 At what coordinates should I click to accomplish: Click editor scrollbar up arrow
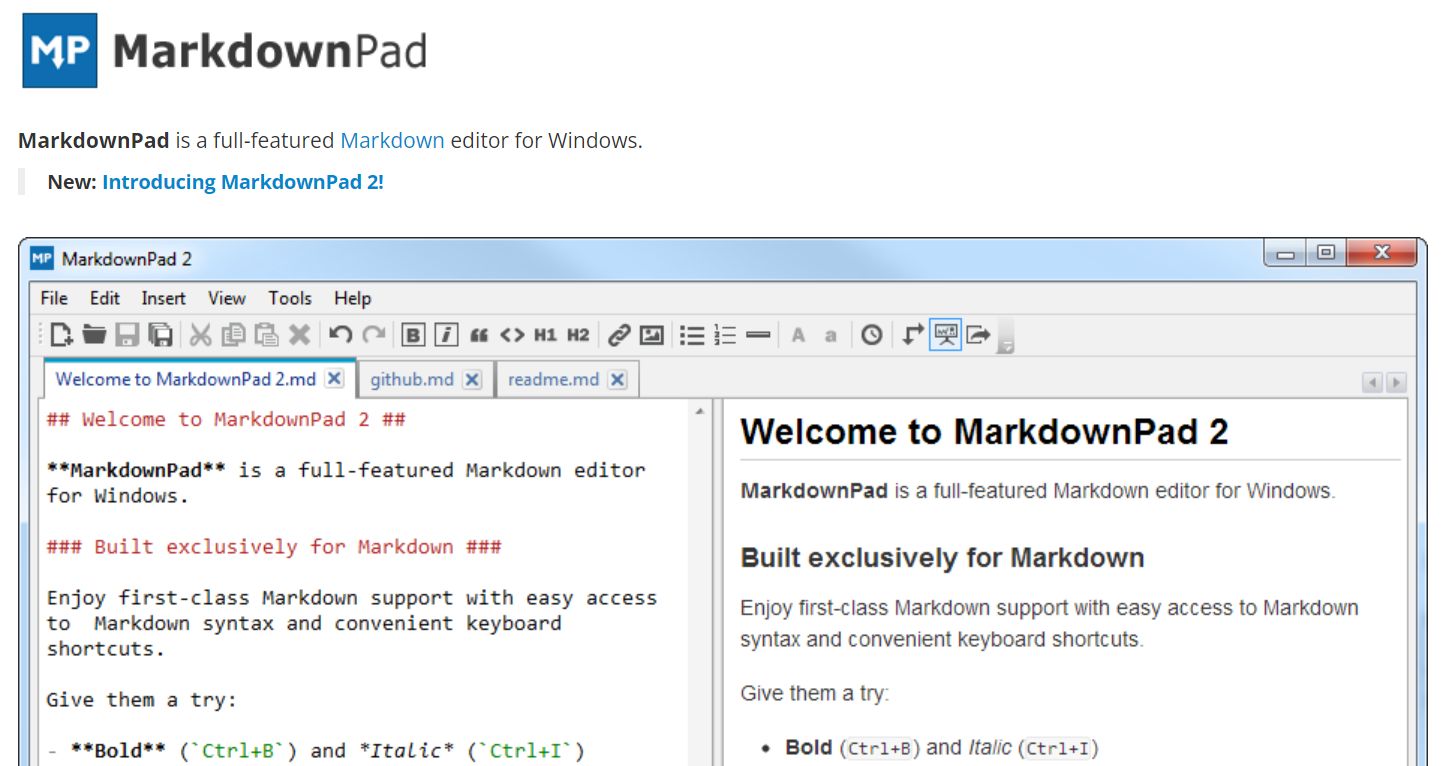(x=700, y=410)
